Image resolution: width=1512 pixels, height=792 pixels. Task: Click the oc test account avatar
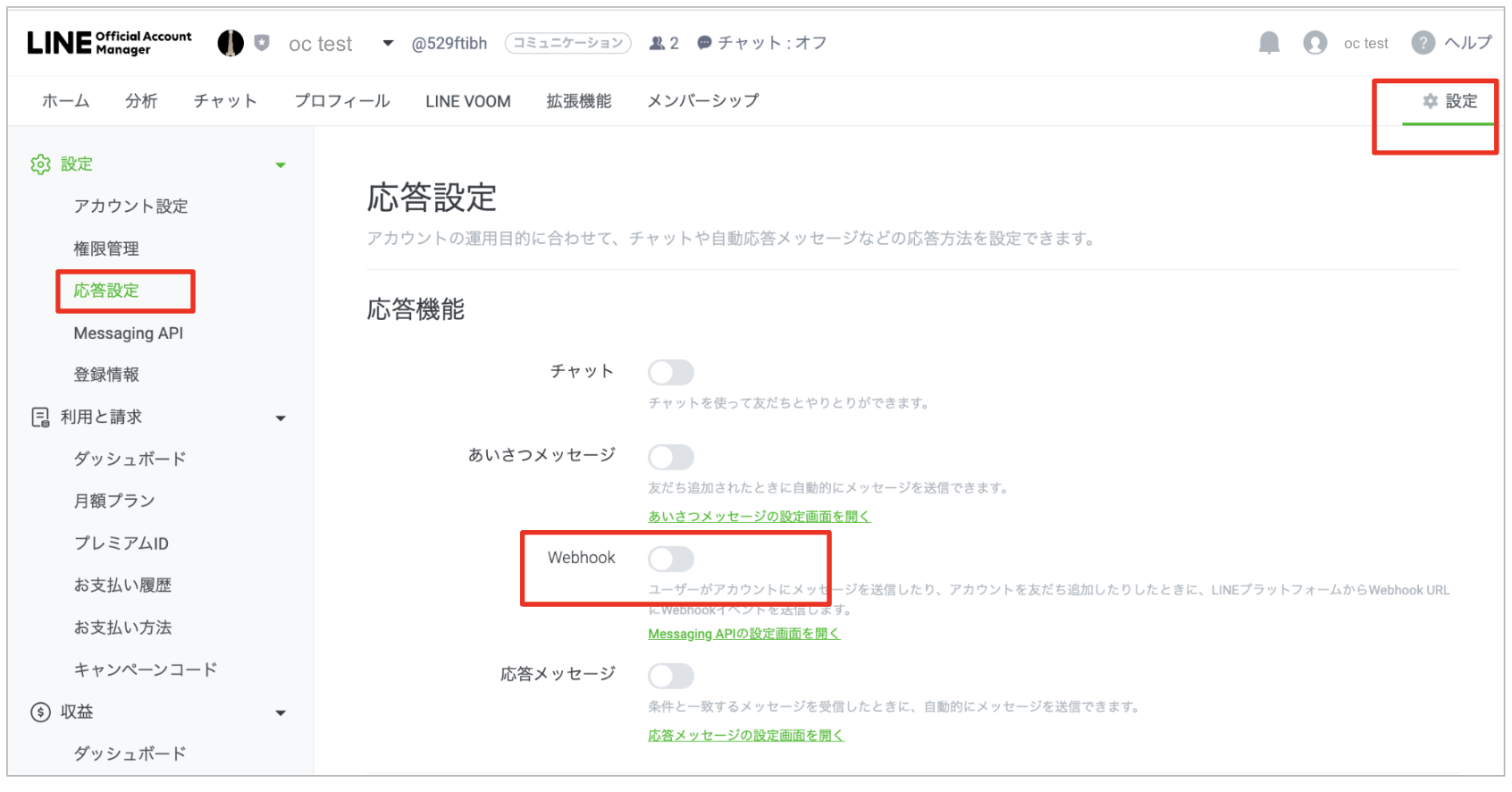(x=231, y=43)
